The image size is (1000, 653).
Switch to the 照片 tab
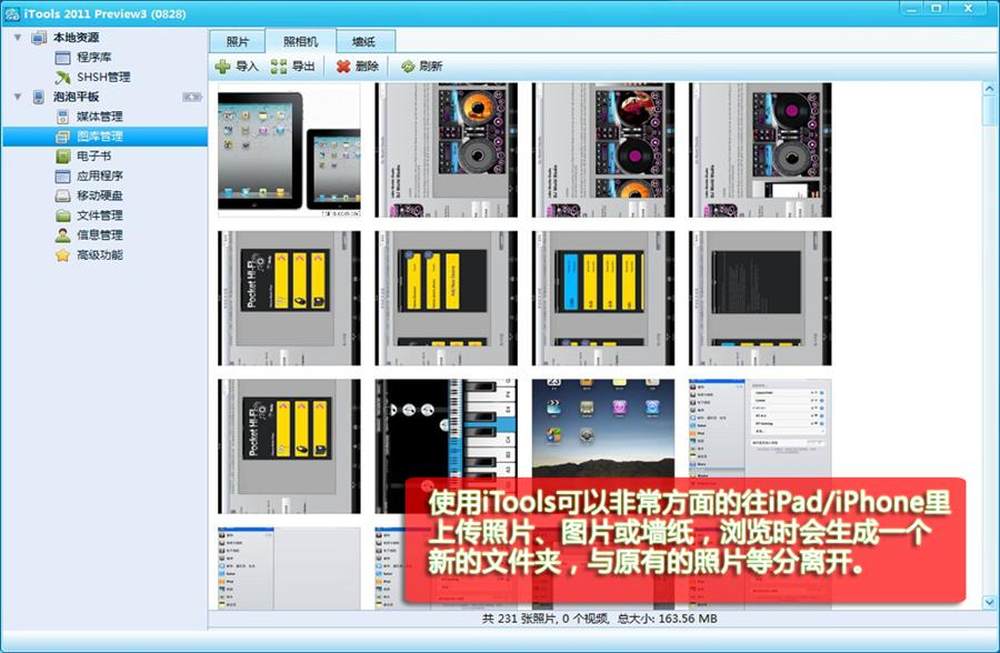237,41
